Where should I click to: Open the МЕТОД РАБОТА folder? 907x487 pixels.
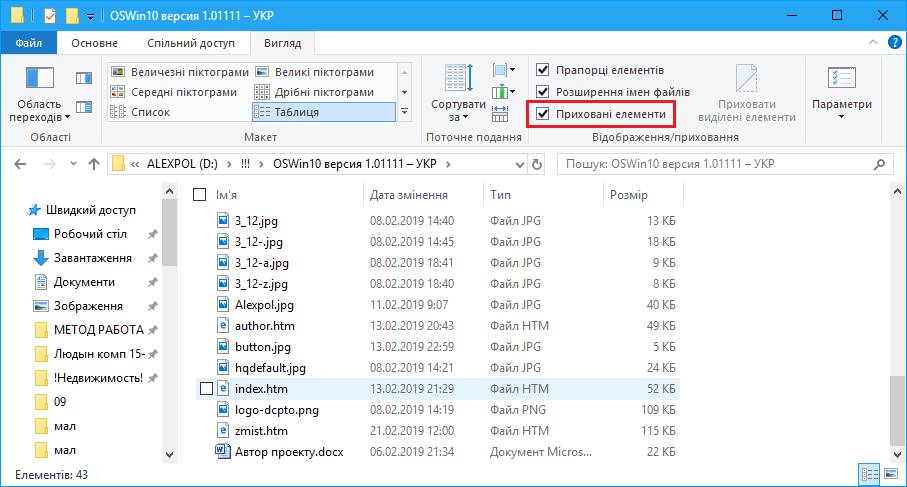click(x=98, y=330)
